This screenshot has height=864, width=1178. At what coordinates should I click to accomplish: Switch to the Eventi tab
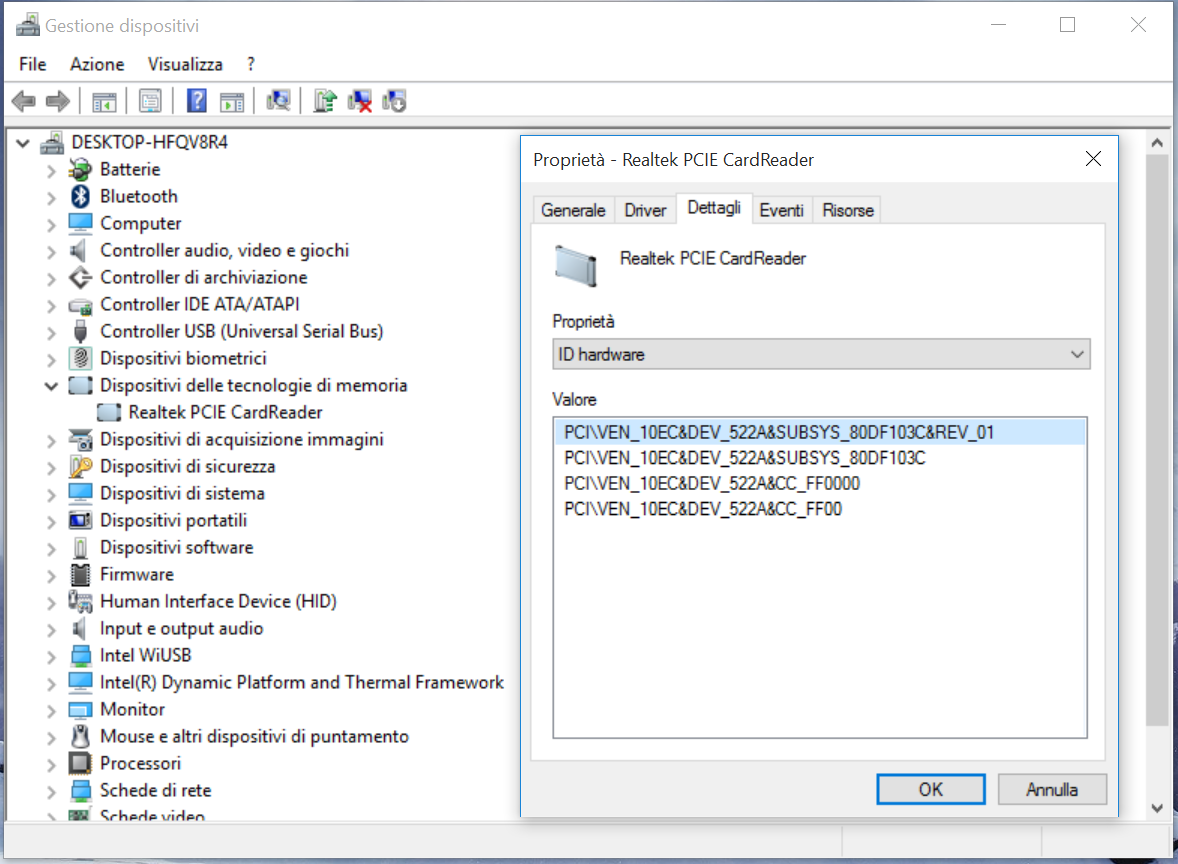781,210
